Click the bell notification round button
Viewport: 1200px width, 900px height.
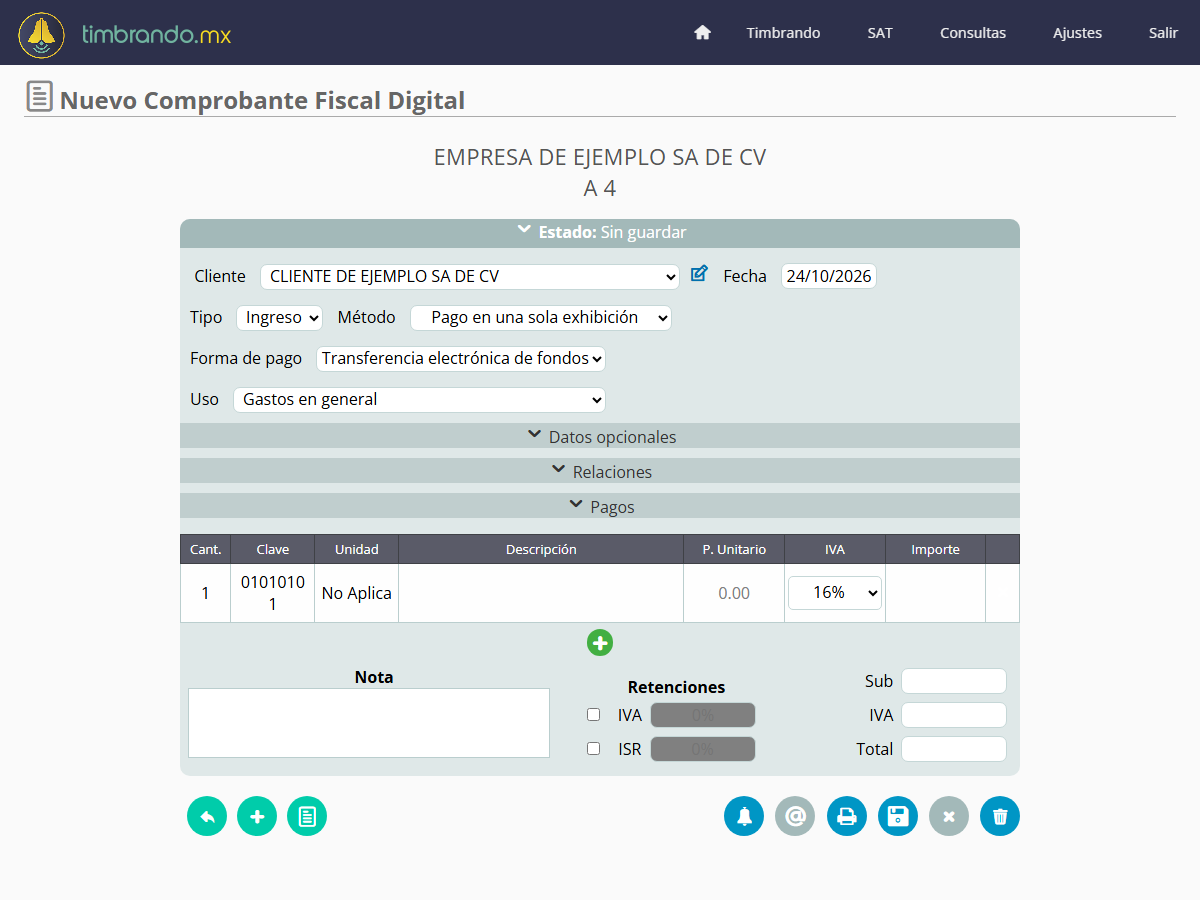[x=744, y=817]
